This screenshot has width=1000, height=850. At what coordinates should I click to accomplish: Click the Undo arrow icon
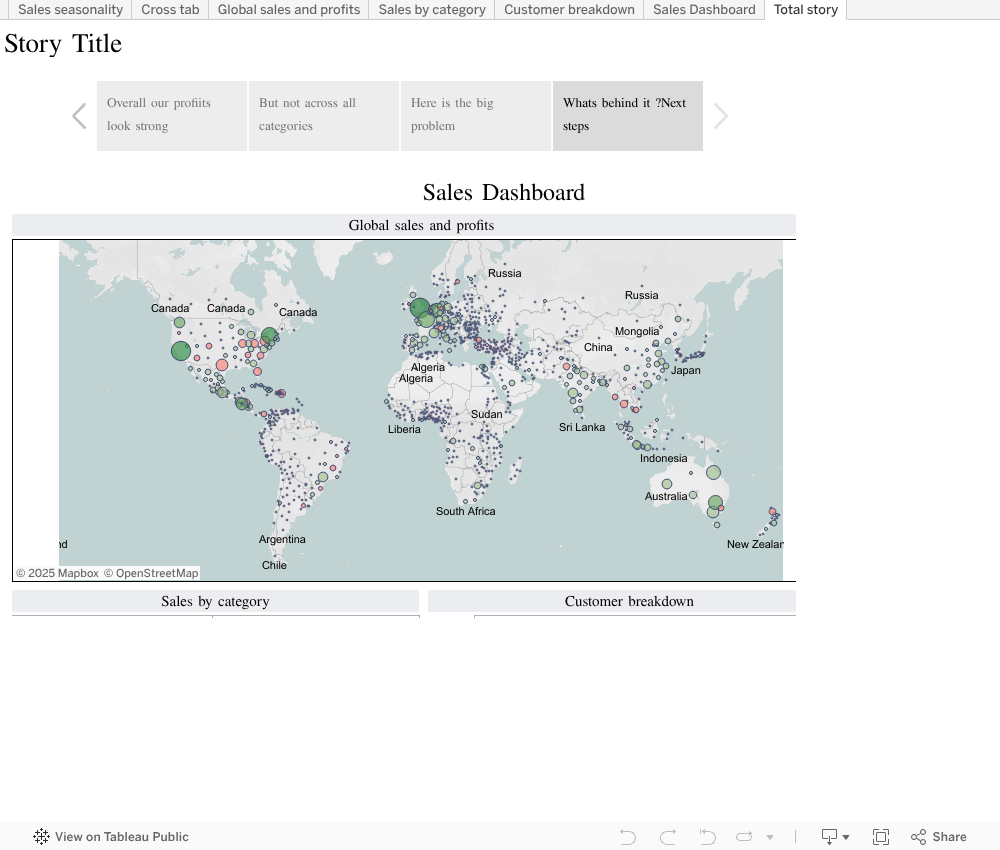point(628,837)
